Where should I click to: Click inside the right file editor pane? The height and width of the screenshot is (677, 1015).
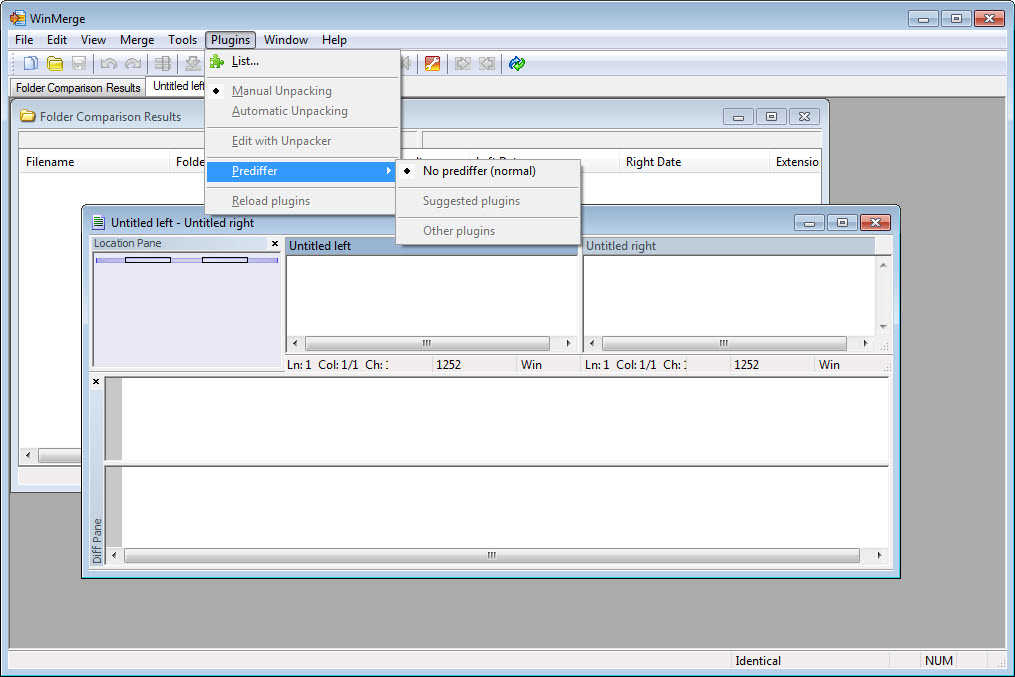(x=730, y=296)
